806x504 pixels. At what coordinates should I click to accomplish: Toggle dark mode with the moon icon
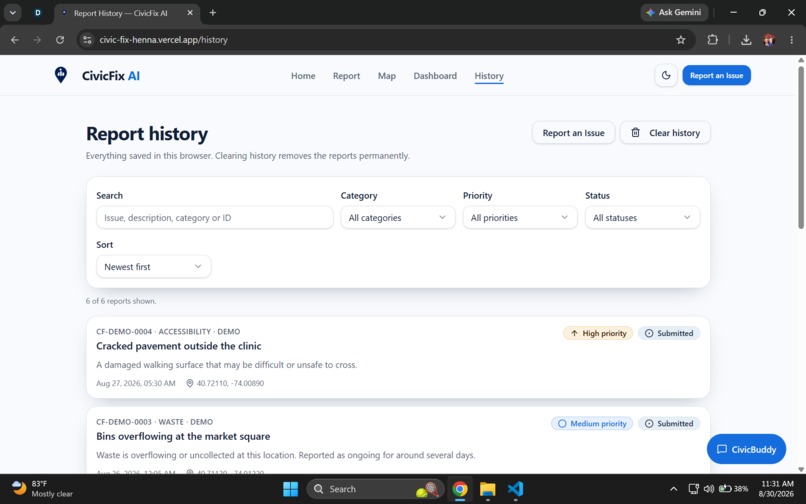(x=666, y=76)
